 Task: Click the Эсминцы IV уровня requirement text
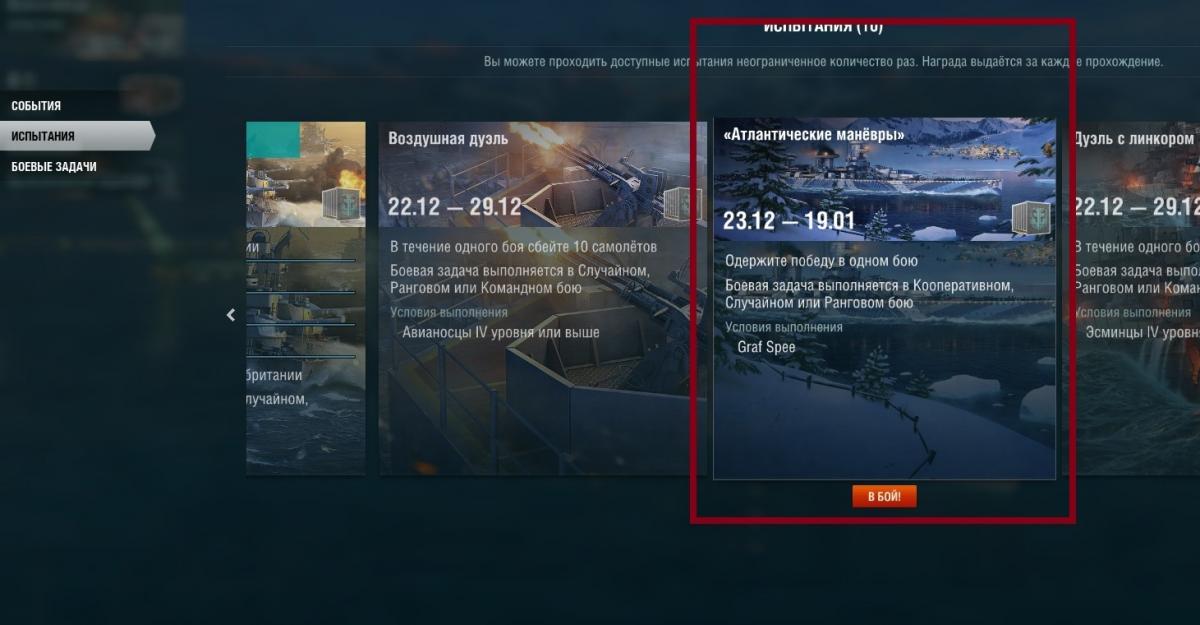click(1143, 332)
